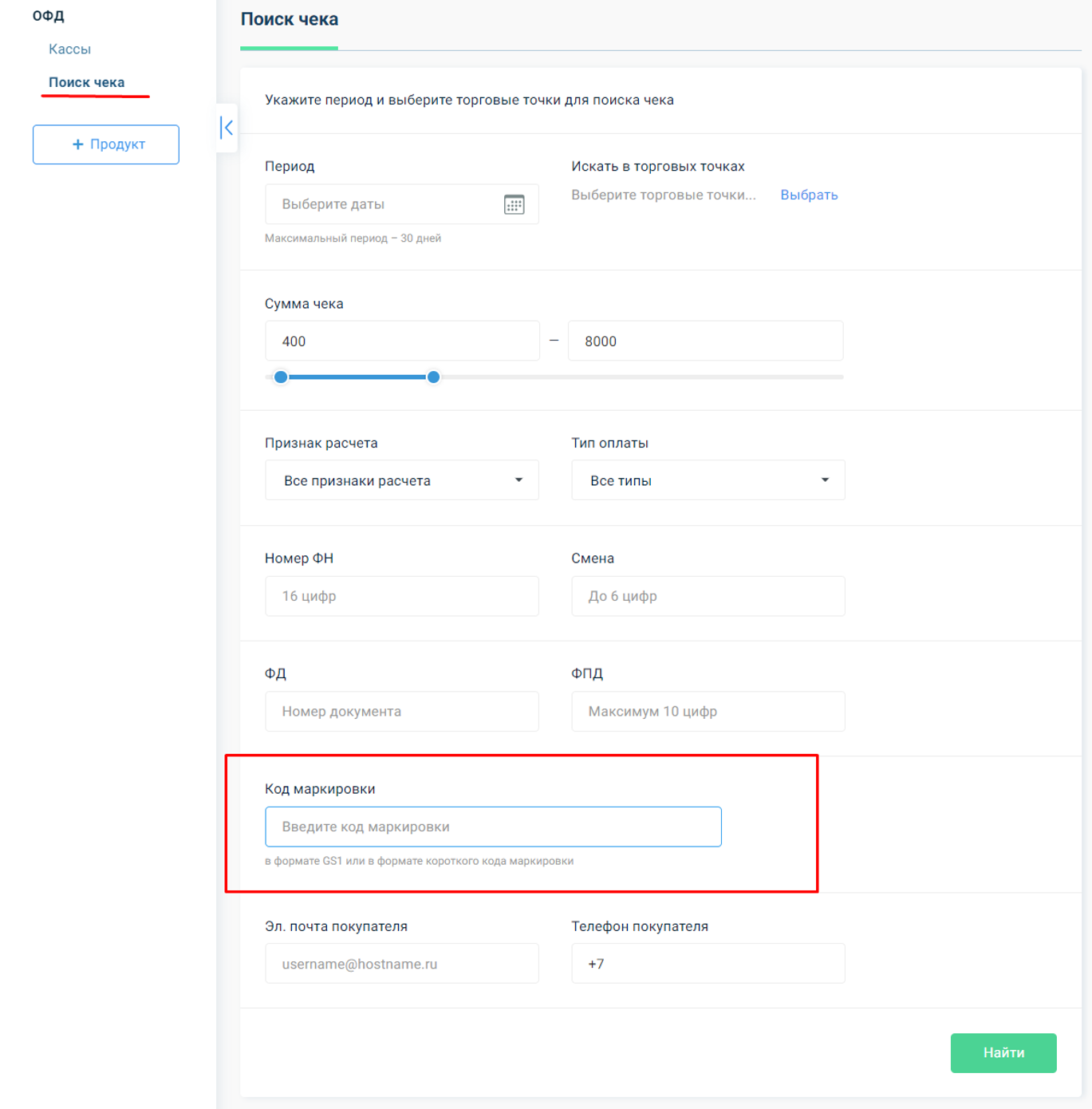
Task: Click the Признак расчета dropdown arrow
Action: pyautogui.click(x=518, y=480)
